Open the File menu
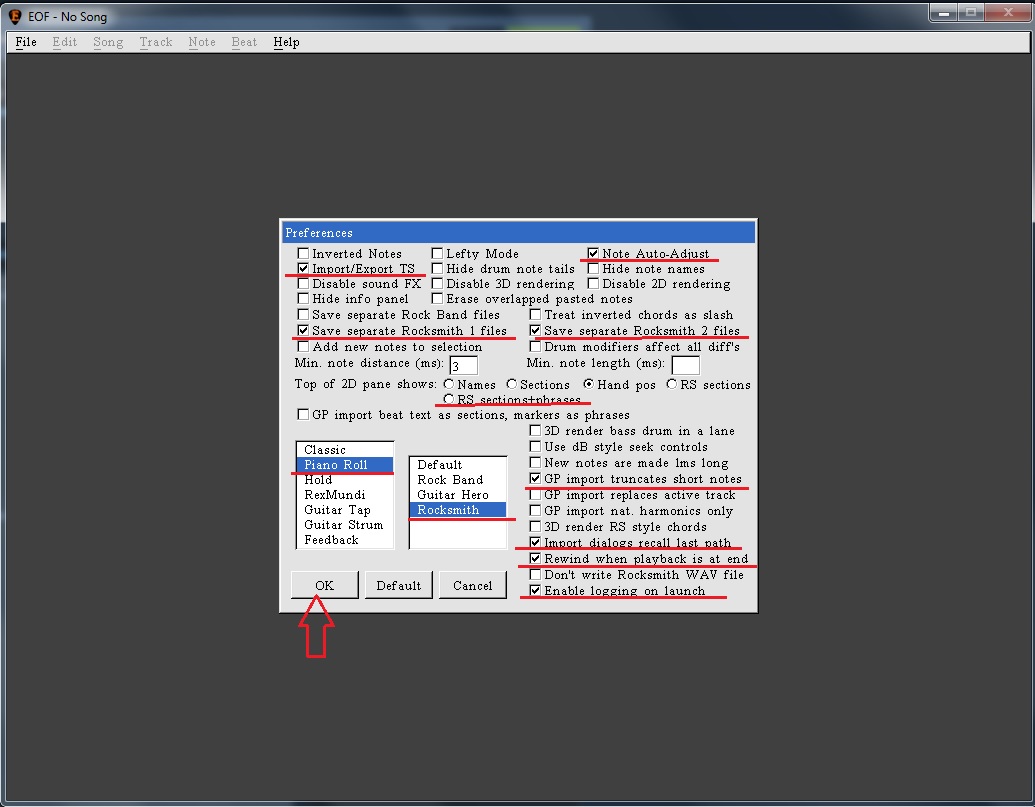 pos(26,42)
